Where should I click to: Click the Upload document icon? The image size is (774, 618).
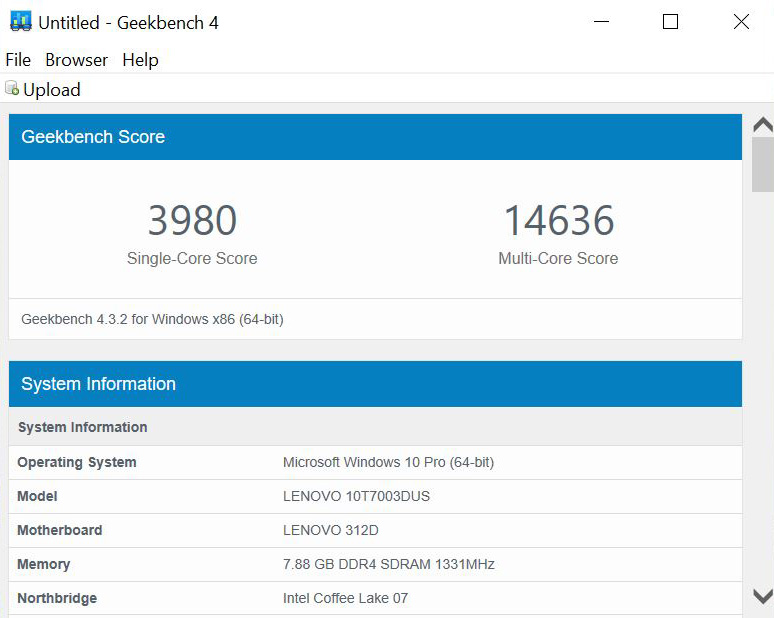coord(12,88)
